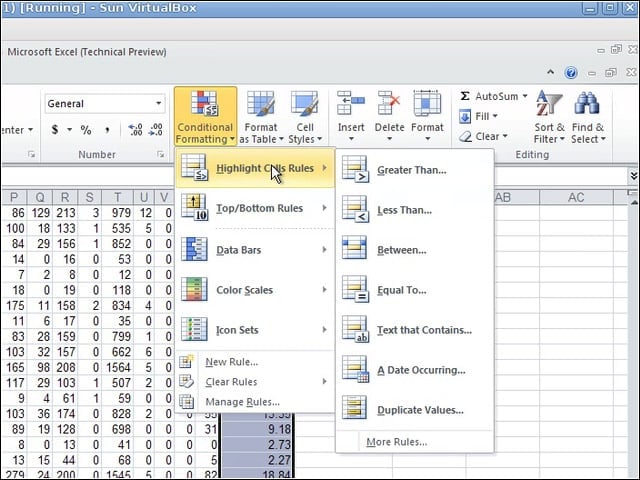Open Format as Table gallery
640x480 pixels.
pos(261,117)
